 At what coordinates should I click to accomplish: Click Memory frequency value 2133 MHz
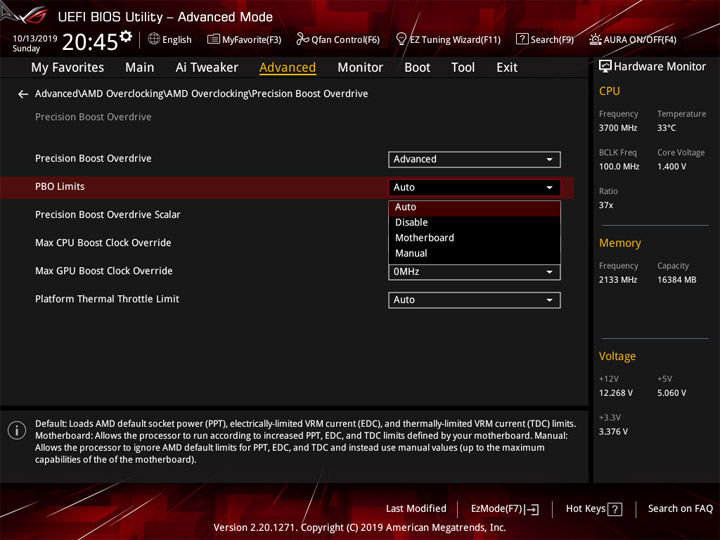pos(618,280)
